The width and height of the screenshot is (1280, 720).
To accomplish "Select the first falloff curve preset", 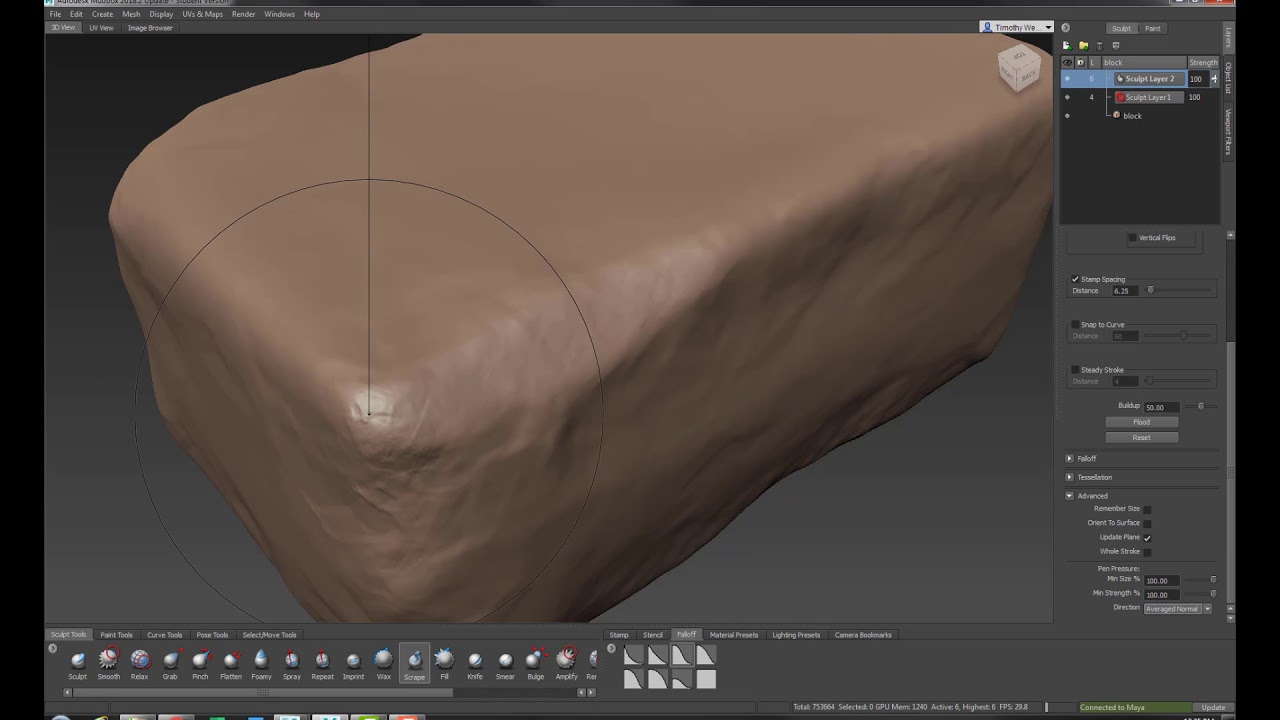I will click(x=634, y=655).
